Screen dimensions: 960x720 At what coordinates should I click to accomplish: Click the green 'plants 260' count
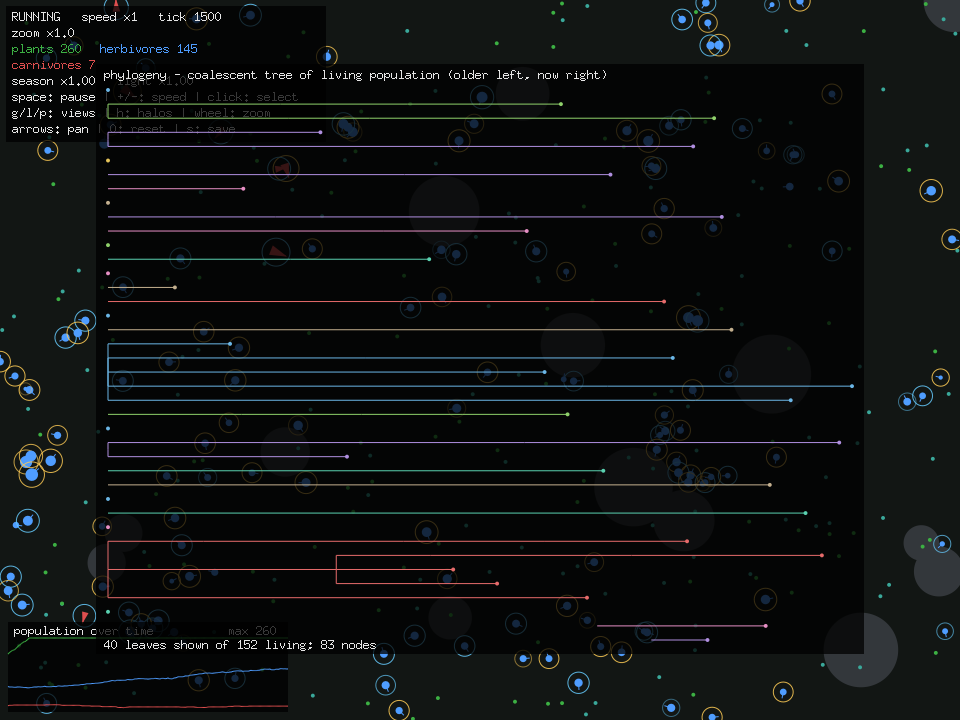tap(46, 49)
